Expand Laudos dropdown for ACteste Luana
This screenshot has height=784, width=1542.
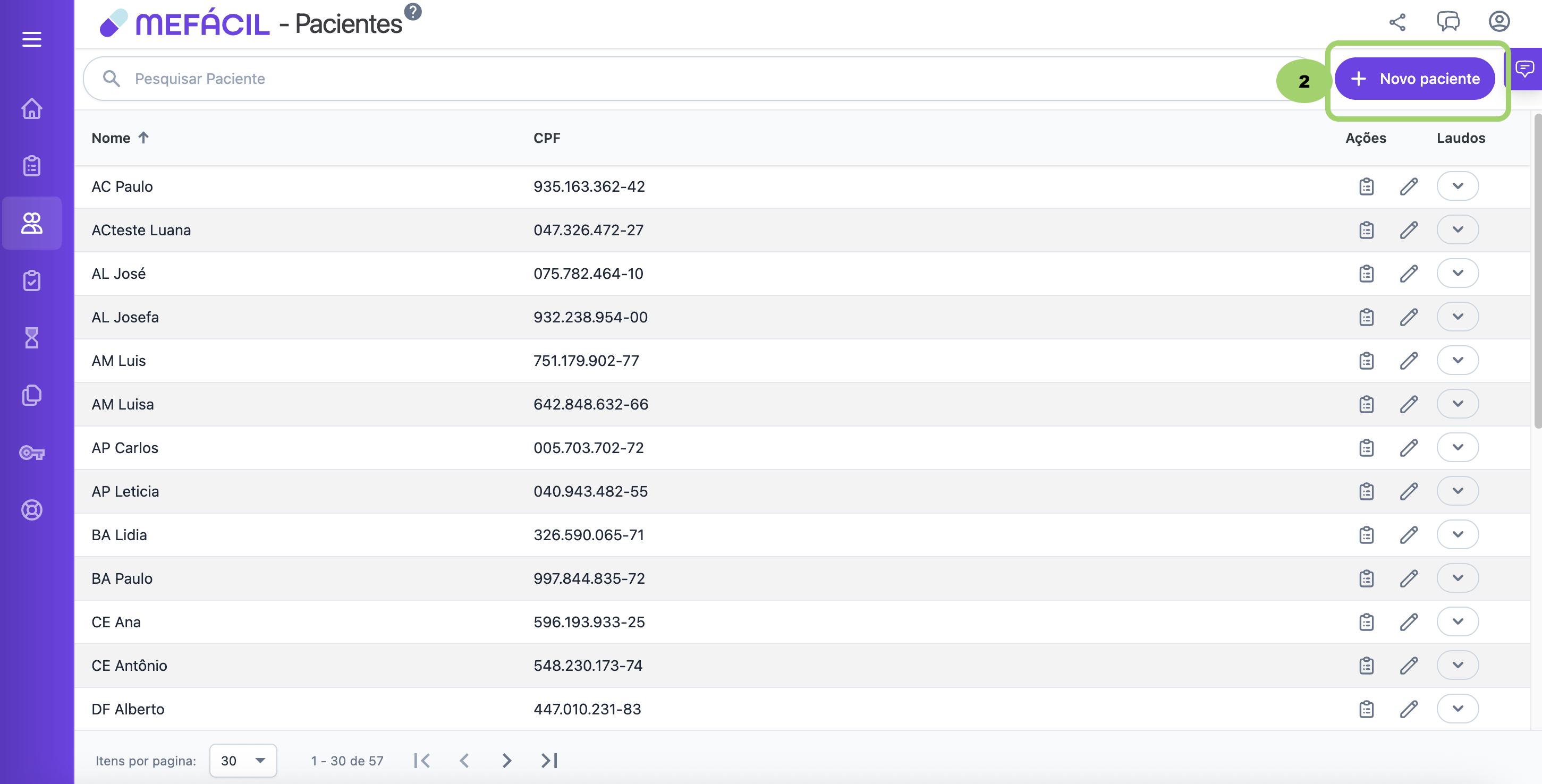point(1458,230)
